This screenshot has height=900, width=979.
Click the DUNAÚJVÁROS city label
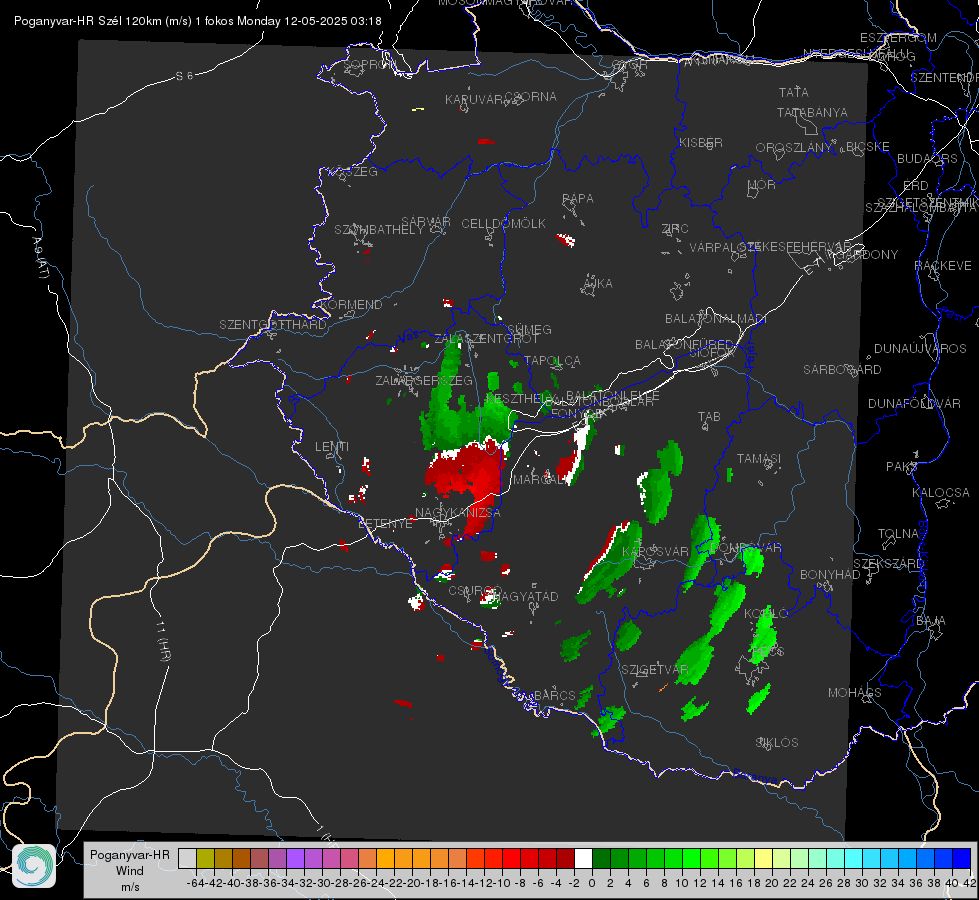[x=920, y=349]
